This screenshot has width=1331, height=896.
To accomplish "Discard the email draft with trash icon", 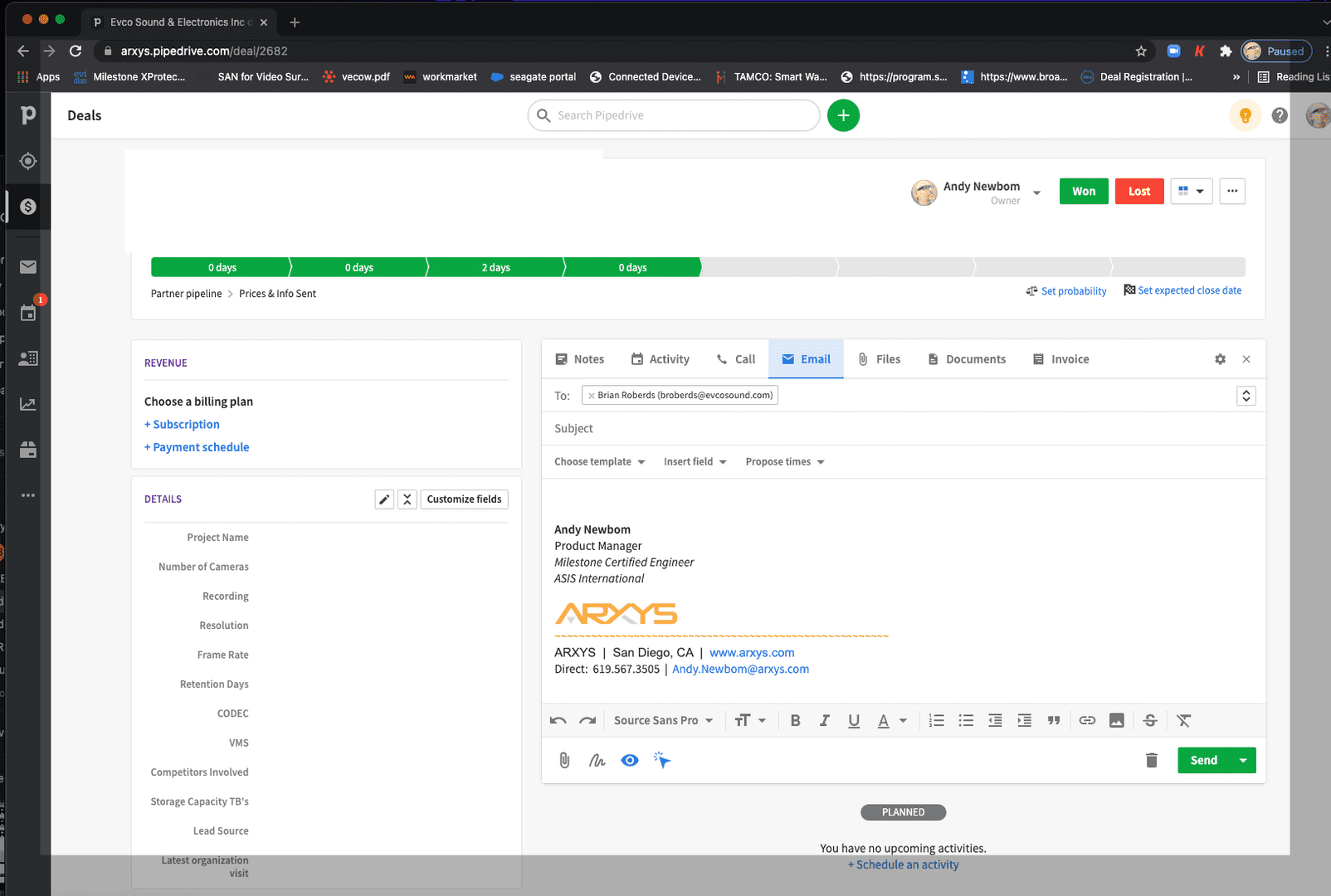I will (1152, 760).
